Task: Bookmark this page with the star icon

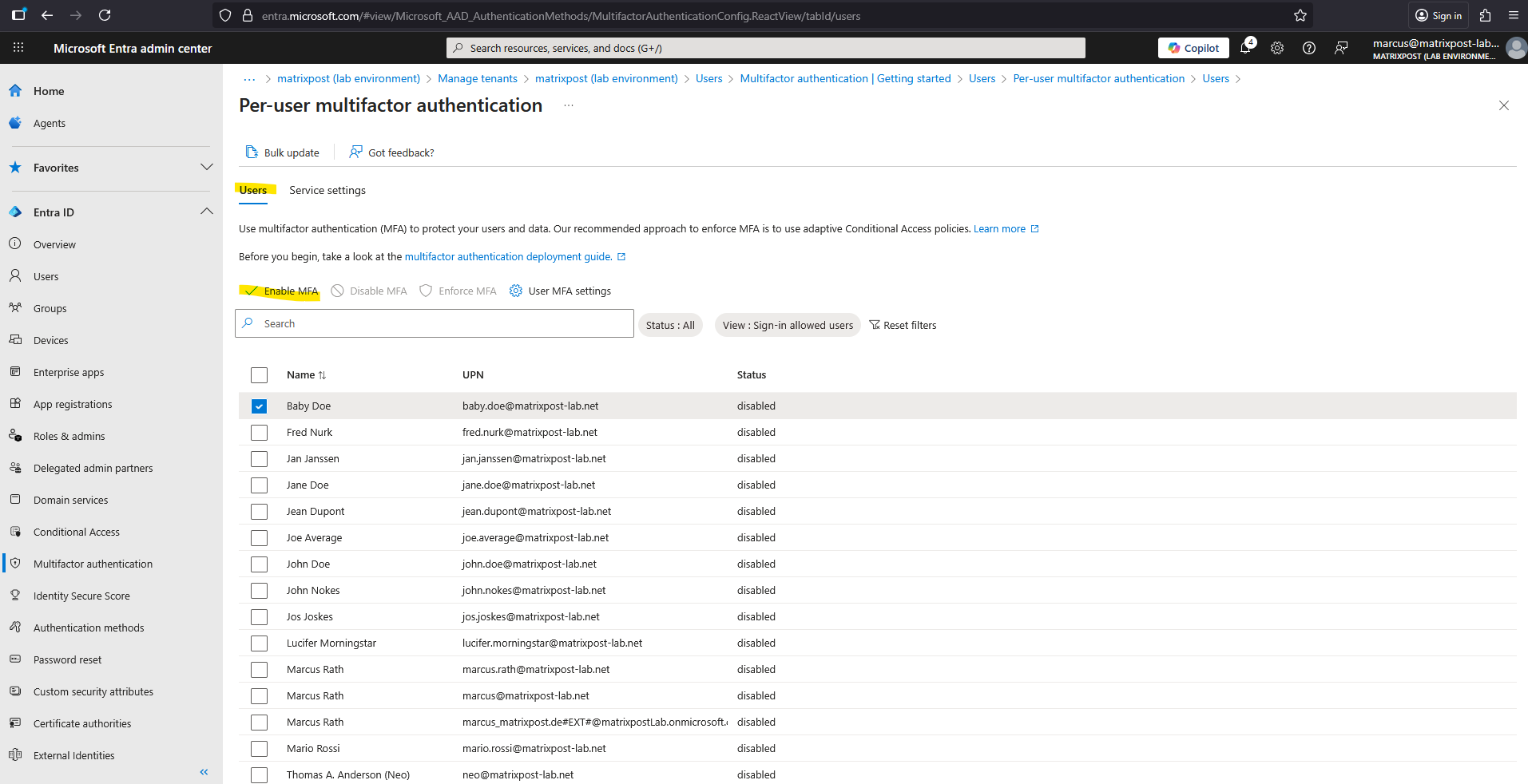Action: click(x=1300, y=15)
